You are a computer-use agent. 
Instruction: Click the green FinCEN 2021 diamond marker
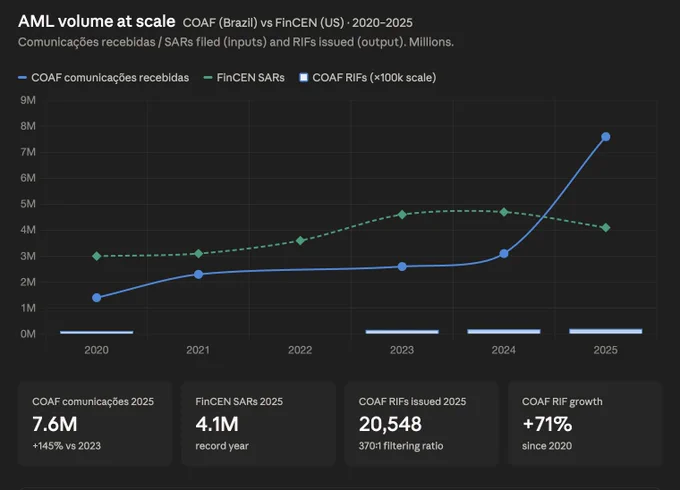pyautogui.click(x=199, y=254)
